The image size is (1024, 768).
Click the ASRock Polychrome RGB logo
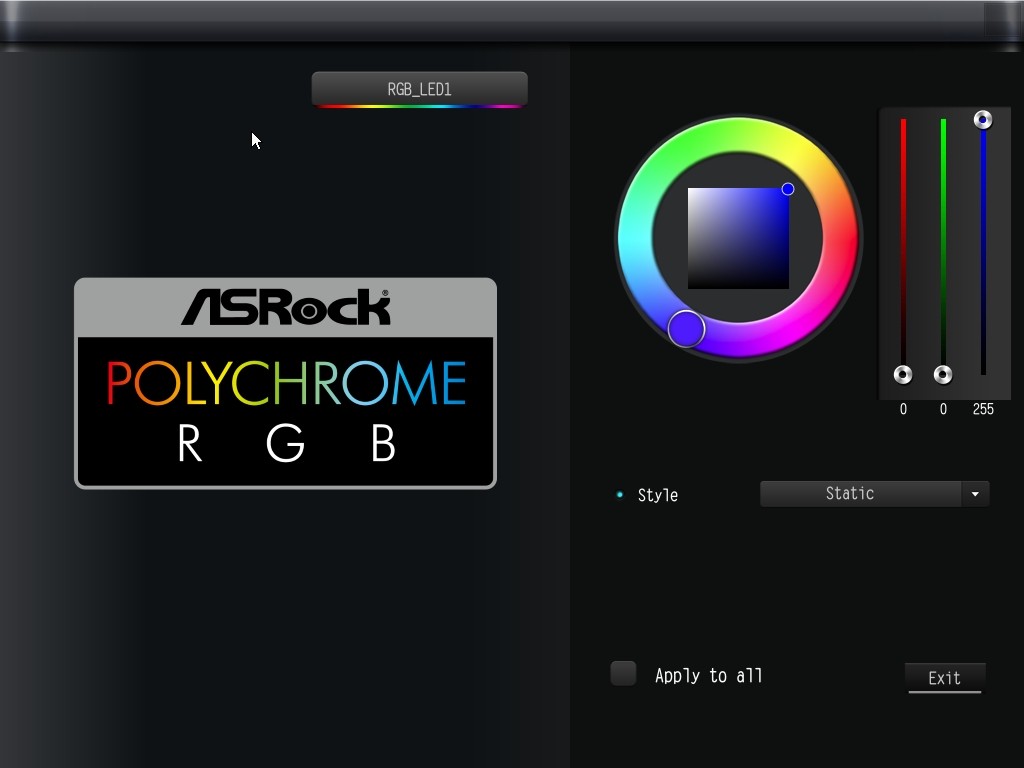(x=285, y=383)
